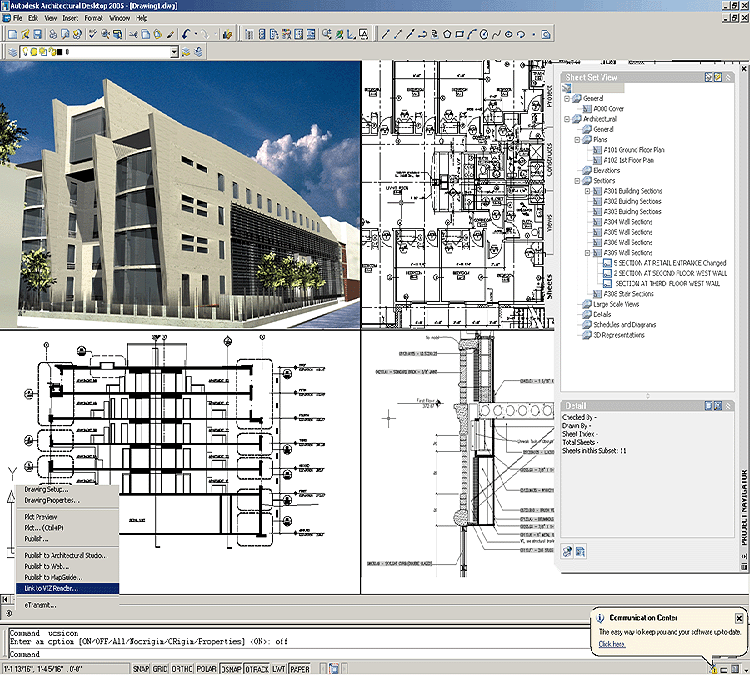Viewport: 750px width, 675px height.
Task: Collapse the Plans subset
Action: click(x=577, y=140)
